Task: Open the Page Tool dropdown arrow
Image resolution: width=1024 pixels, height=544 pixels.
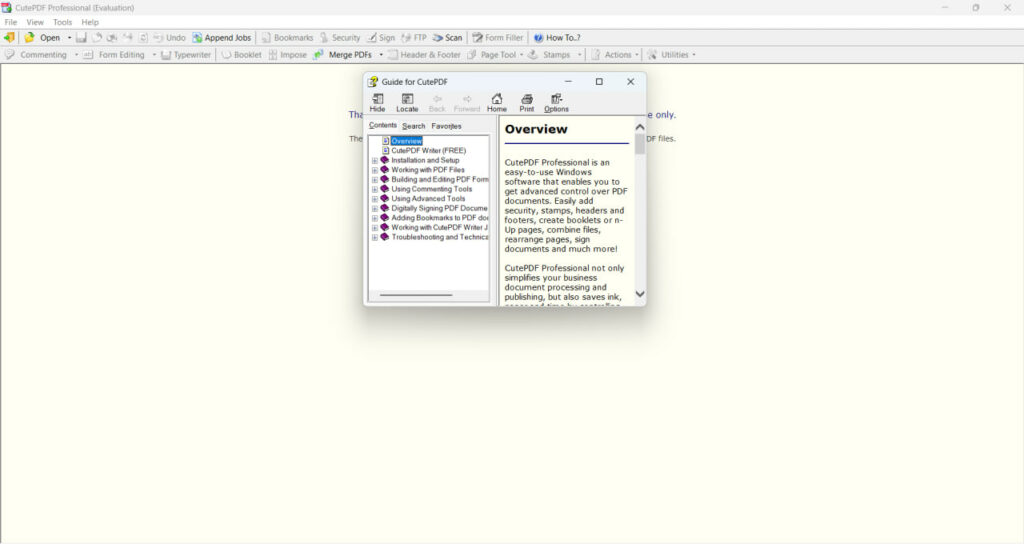Action: [x=521, y=55]
